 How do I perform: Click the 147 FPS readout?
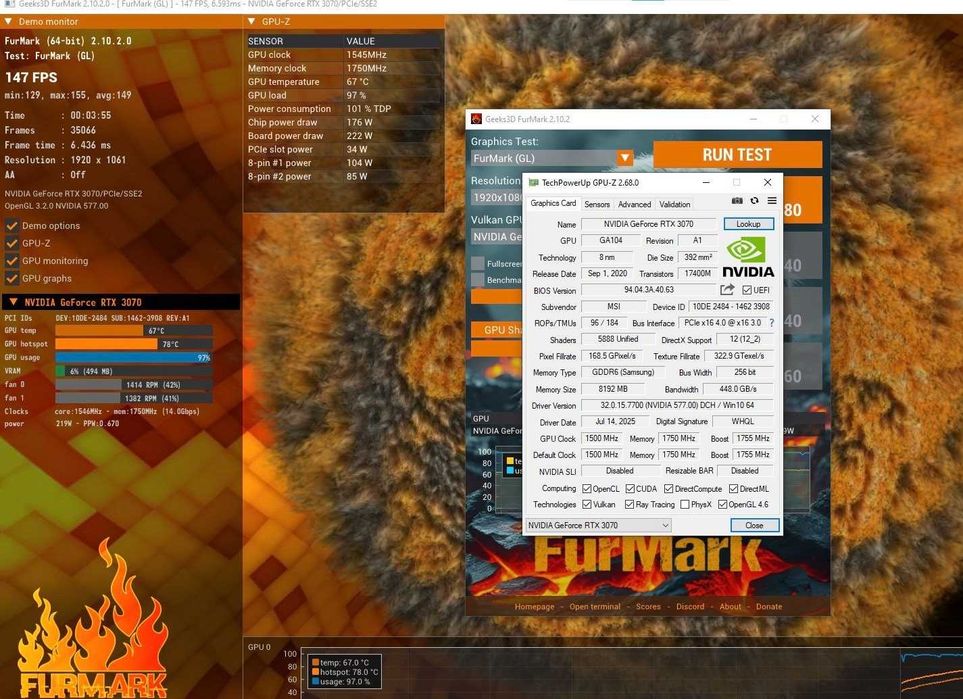pyautogui.click(x=31, y=77)
